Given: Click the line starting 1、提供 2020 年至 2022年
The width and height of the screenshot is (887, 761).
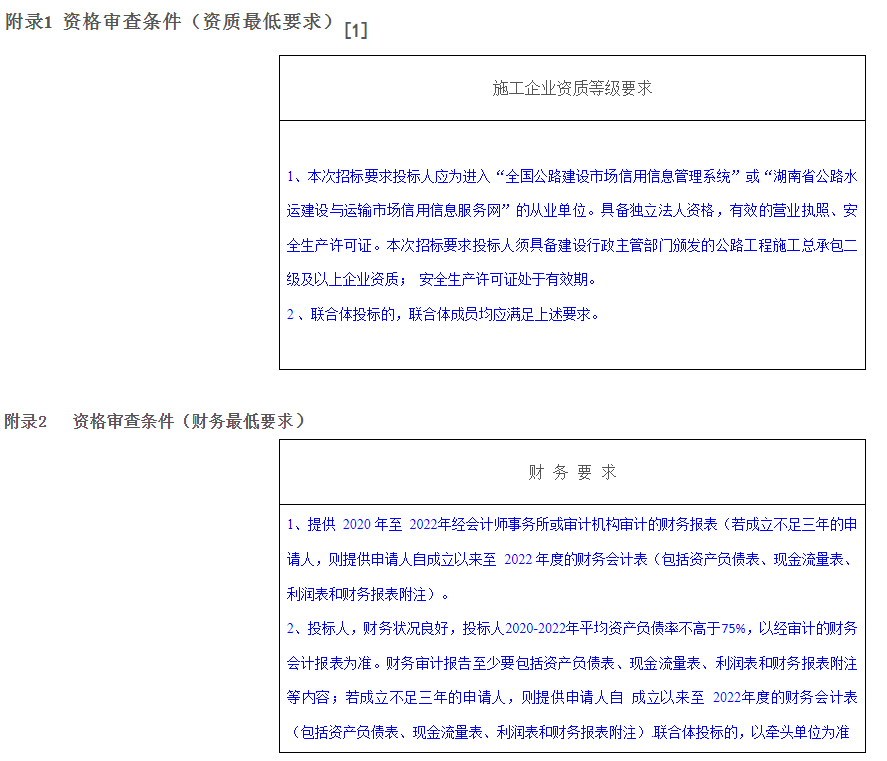Looking at the screenshot, I should pos(572,524).
